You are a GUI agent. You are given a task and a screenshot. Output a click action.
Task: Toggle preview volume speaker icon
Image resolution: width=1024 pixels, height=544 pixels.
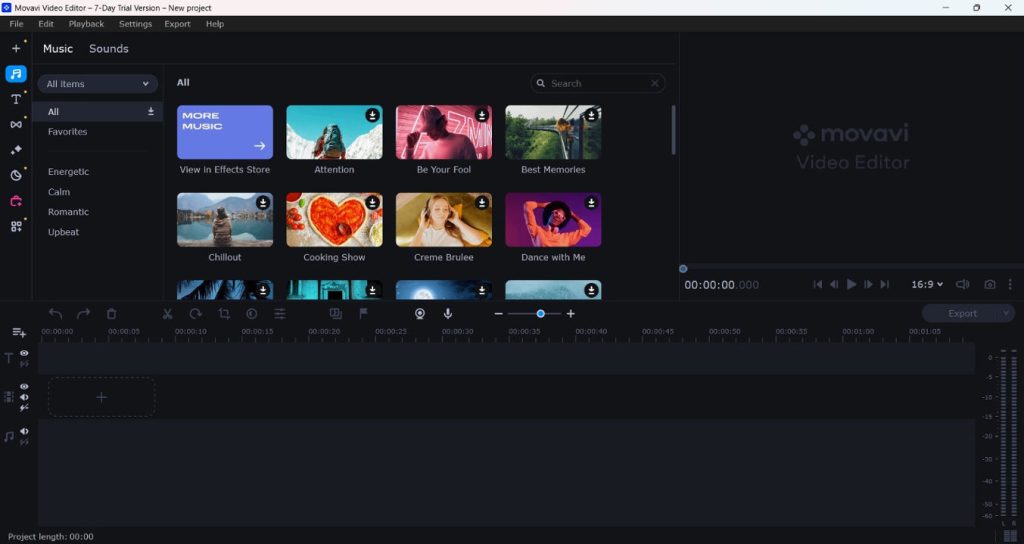(x=963, y=285)
